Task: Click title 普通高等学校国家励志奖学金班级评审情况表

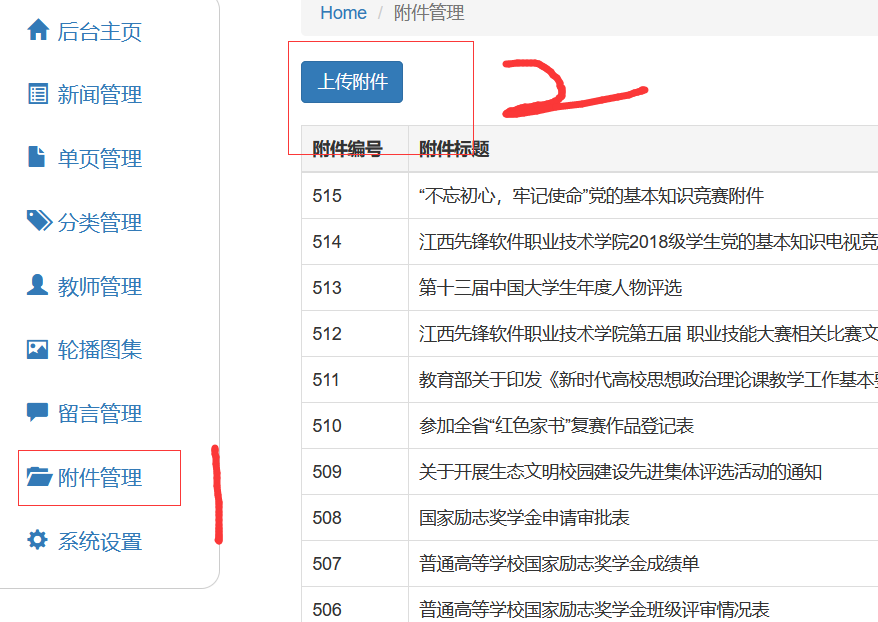Action: tap(594, 609)
